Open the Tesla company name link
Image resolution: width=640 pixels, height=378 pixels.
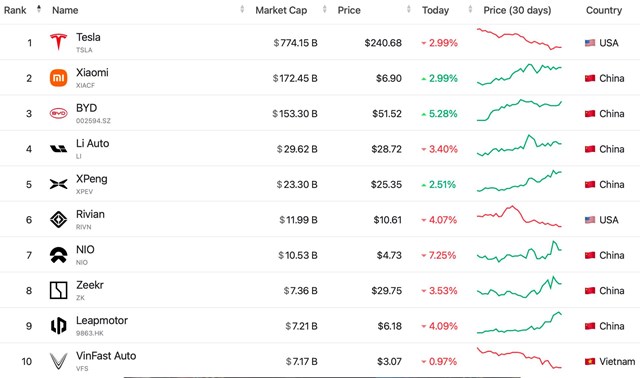pyautogui.click(x=88, y=37)
